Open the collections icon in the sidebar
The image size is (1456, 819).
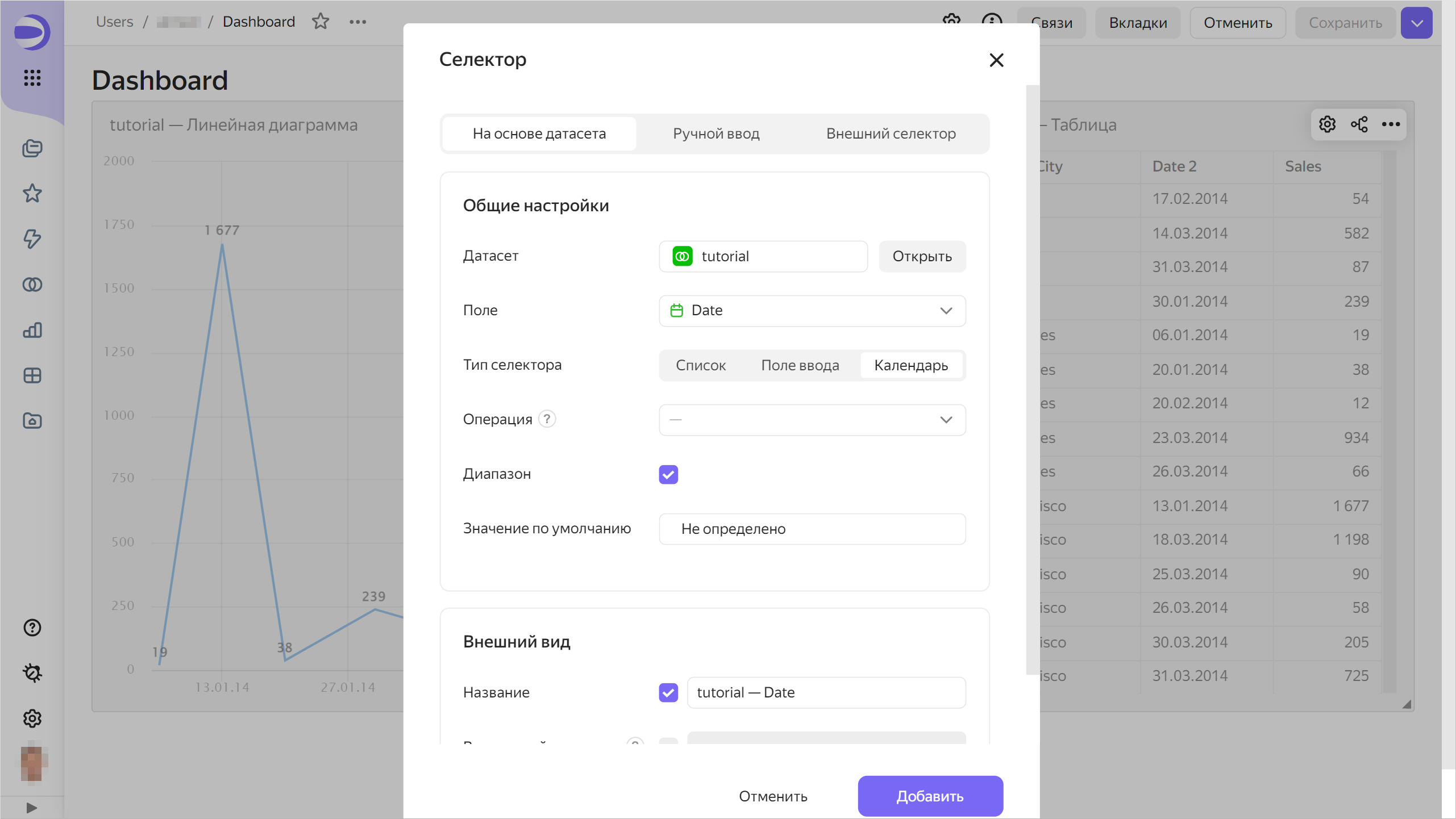32,148
